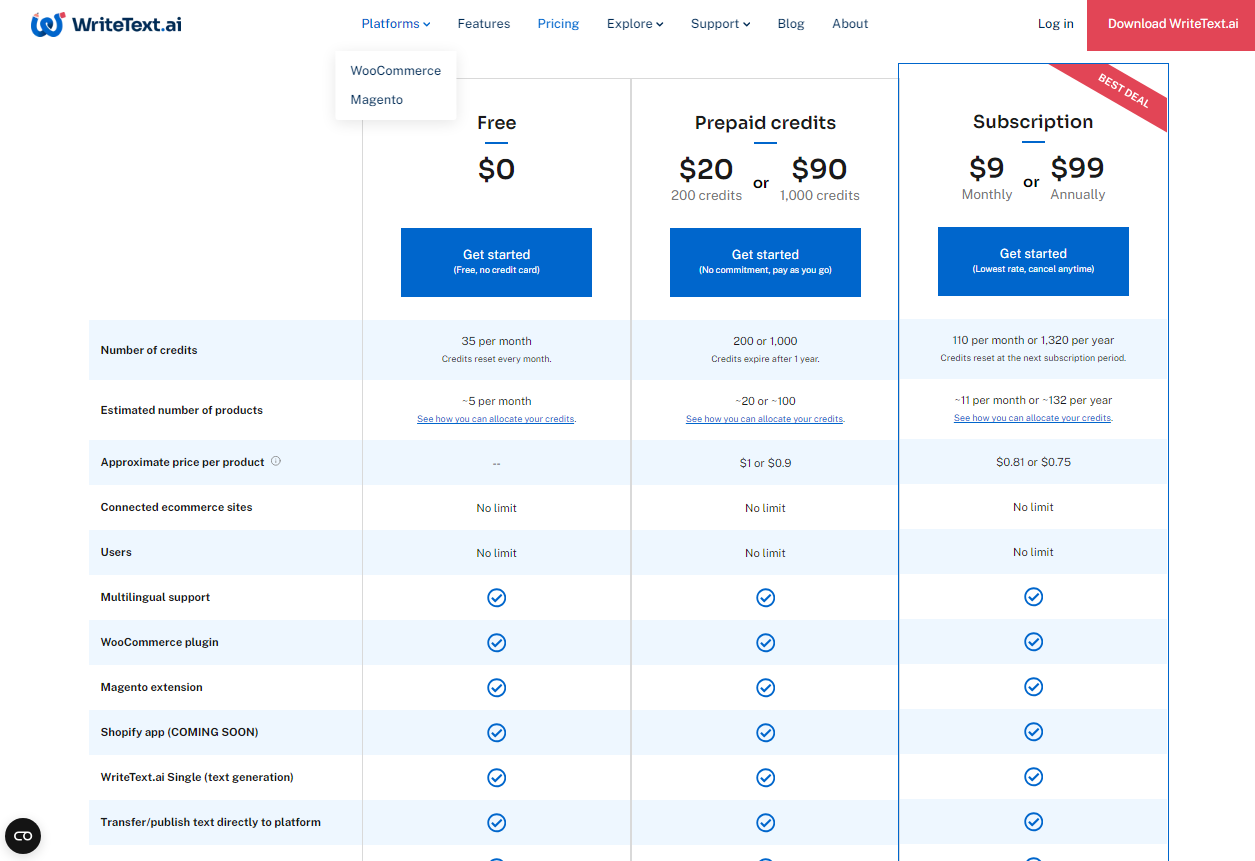Select WooCommerce from the Platforms submenu
The width and height of the screenshot is (1255, 861).
pos(396,71)
